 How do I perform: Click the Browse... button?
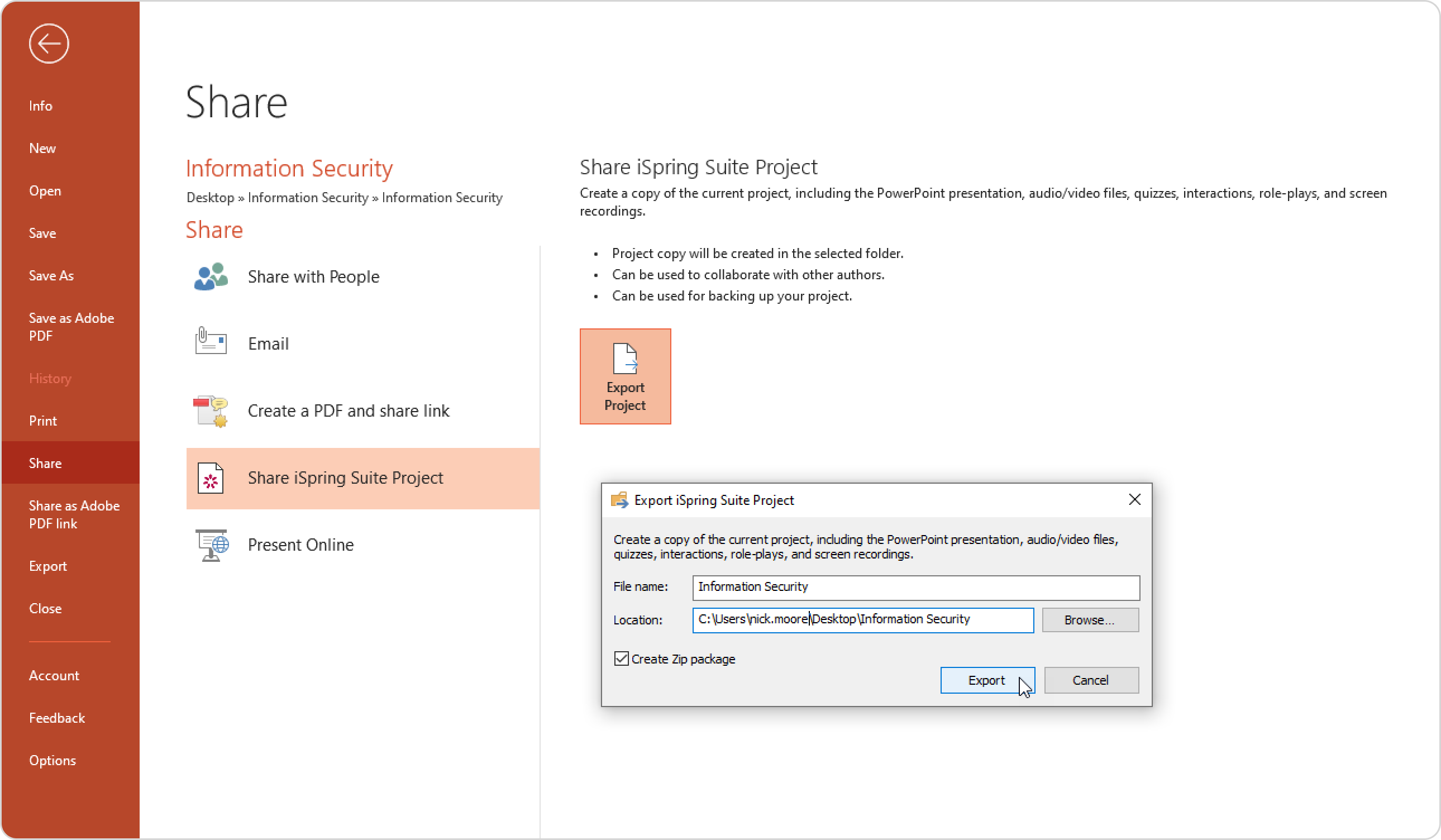click(x=1090, y=620)
